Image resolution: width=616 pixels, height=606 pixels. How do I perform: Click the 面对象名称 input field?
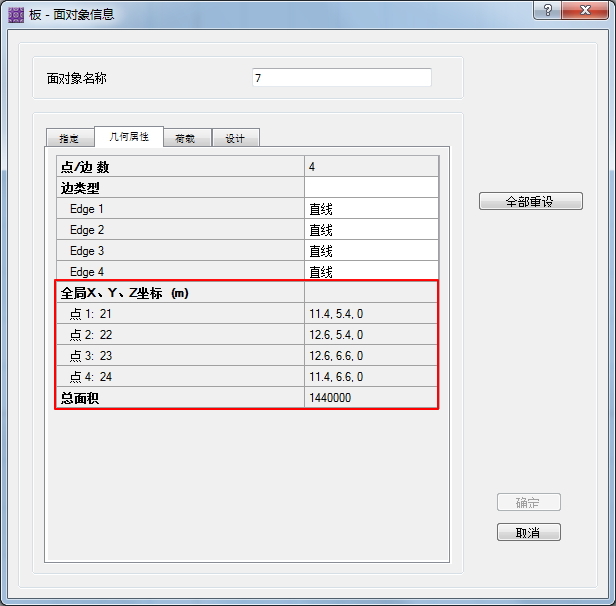click(341, 78)
